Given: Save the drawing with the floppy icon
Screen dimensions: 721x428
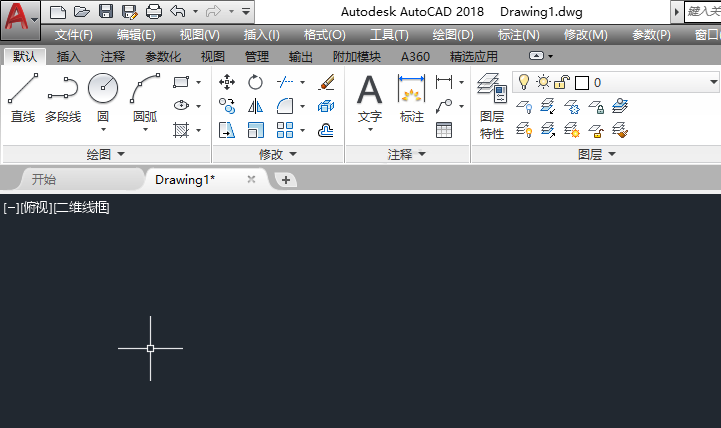Looking at the screenshot, I should [106, 11].
